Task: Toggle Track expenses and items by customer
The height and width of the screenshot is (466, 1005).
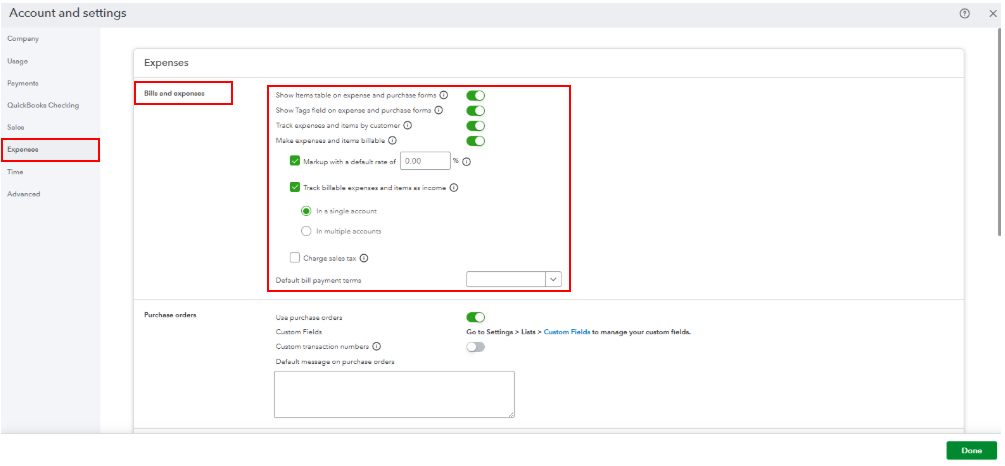Action: 476,126
